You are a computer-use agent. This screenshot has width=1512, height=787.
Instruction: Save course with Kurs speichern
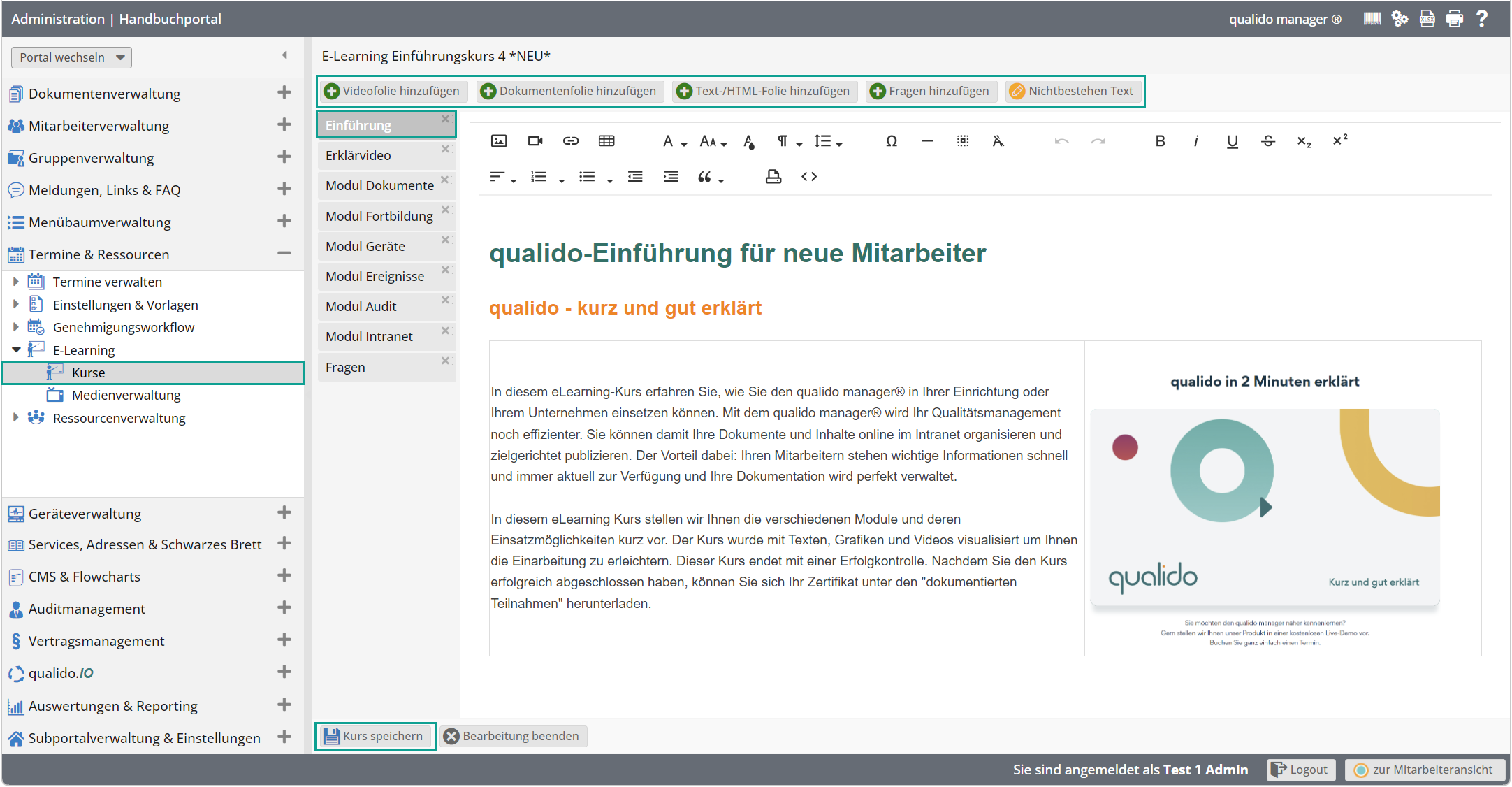pyautogui.click(x=375, y=736)
